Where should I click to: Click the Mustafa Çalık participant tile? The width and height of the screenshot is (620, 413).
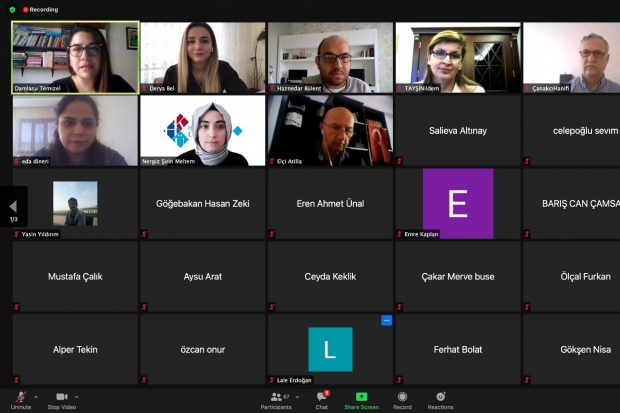point(75,276)
